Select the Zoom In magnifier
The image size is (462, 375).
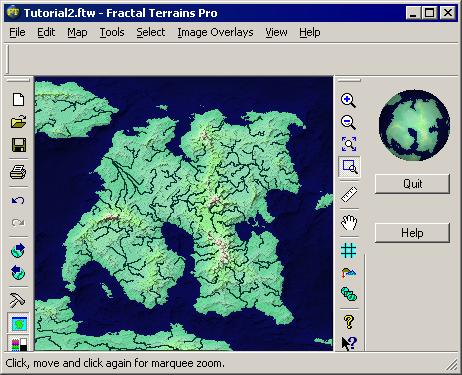click(x=349, y=100)
